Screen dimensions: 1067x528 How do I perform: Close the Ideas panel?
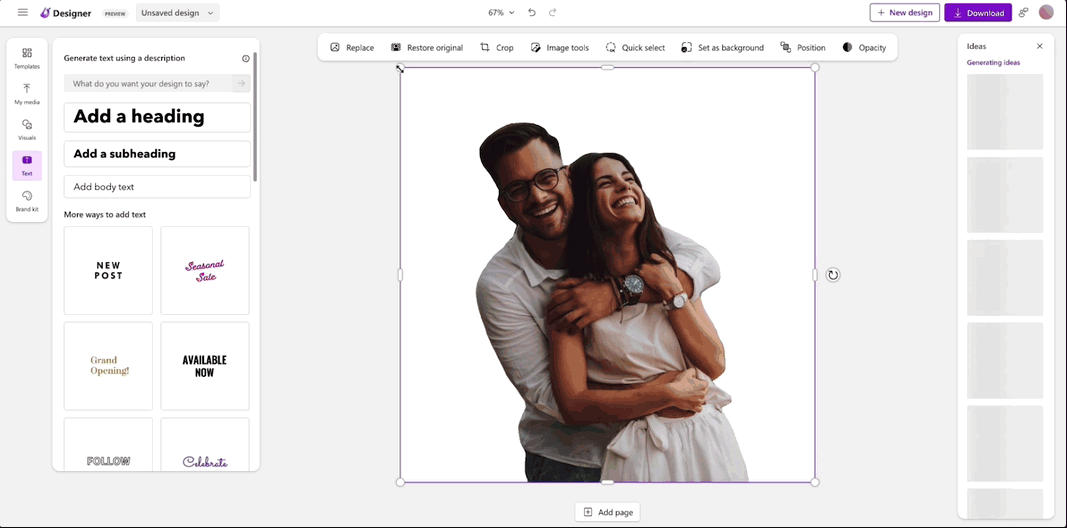click(x=1040, y=46)
